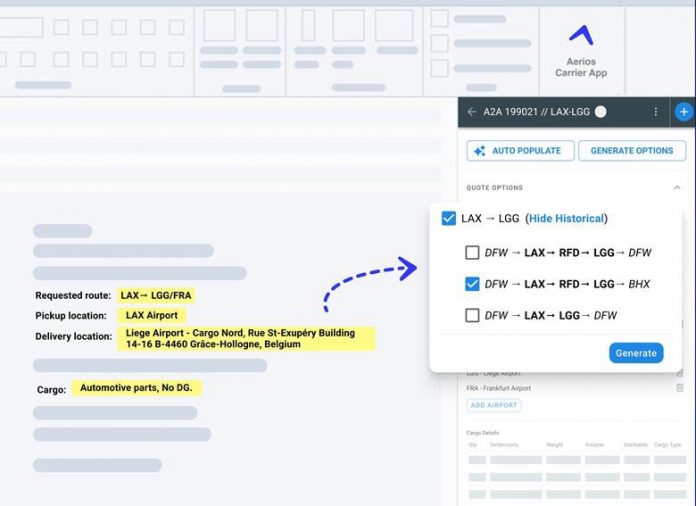Screen dimensions: 696x506
Task: Go back using the arrow icon
Action: click(472, 112)
